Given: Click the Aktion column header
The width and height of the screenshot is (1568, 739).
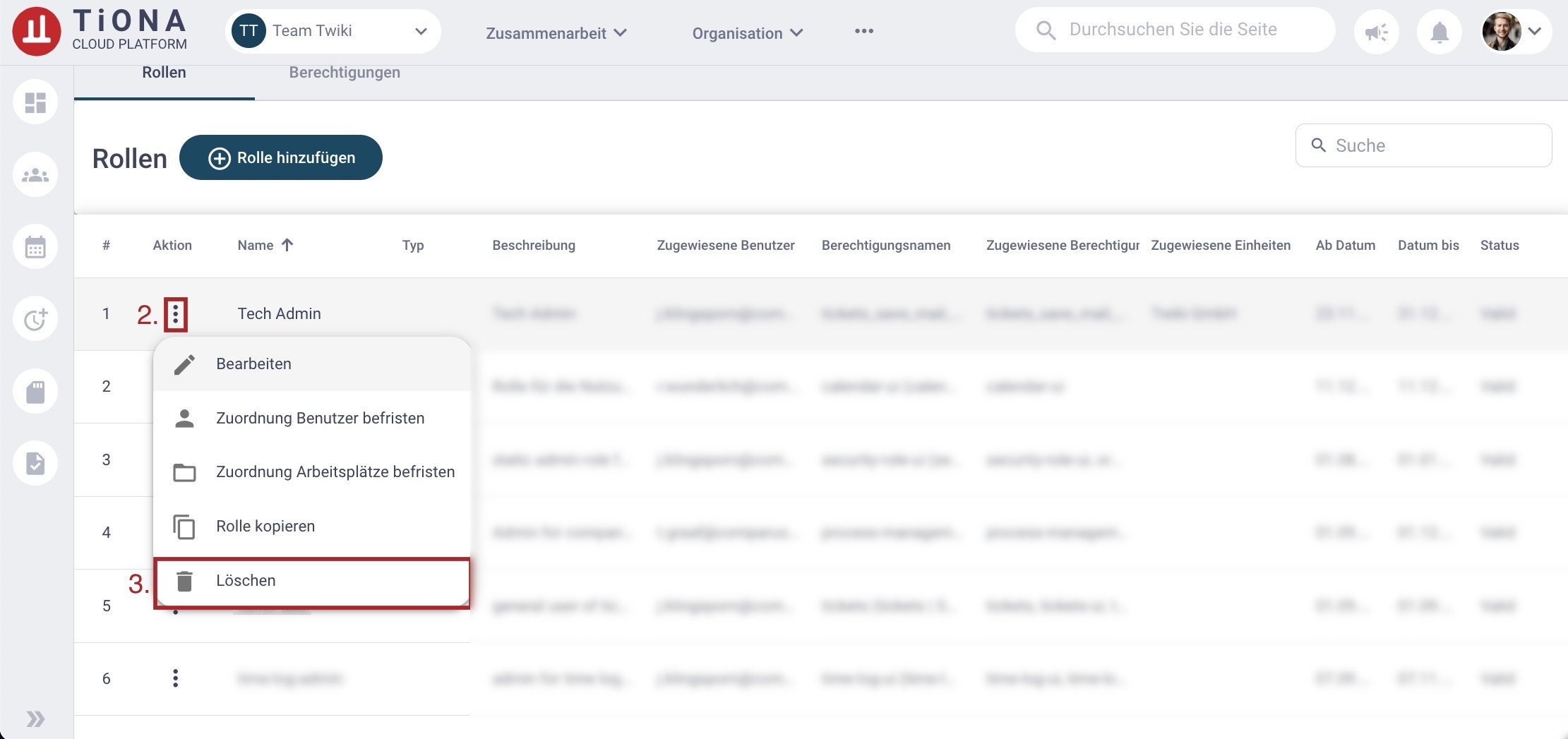Looking at the screenshot, I should tap(172, 245).
